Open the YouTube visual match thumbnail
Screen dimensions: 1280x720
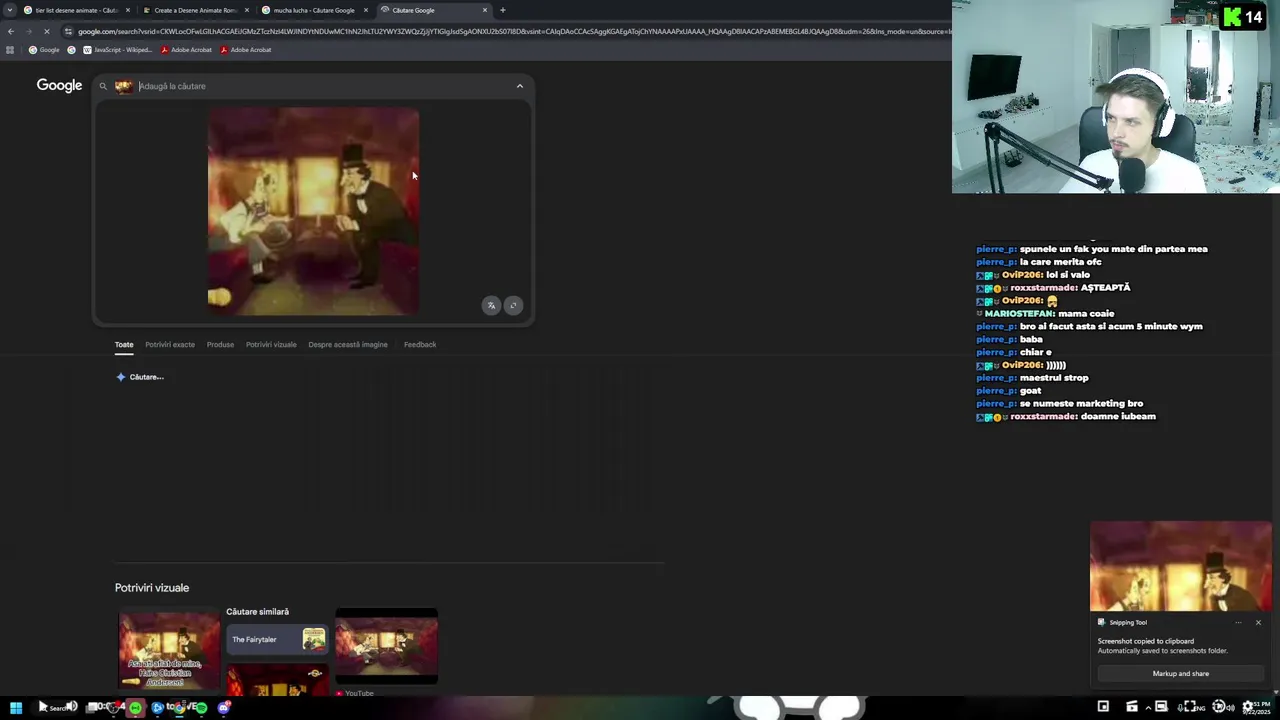(386, 646)
